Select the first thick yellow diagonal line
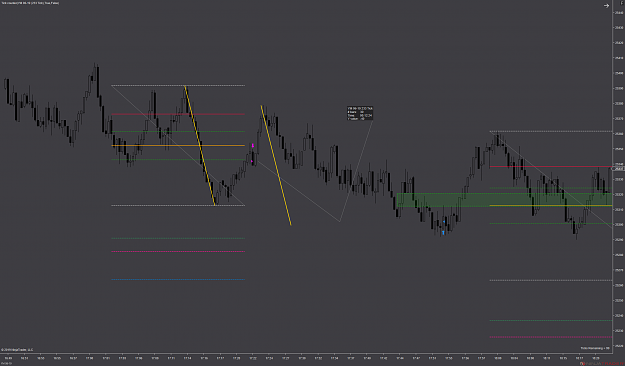Screen dimensions: 625x366 click(200, 146)
